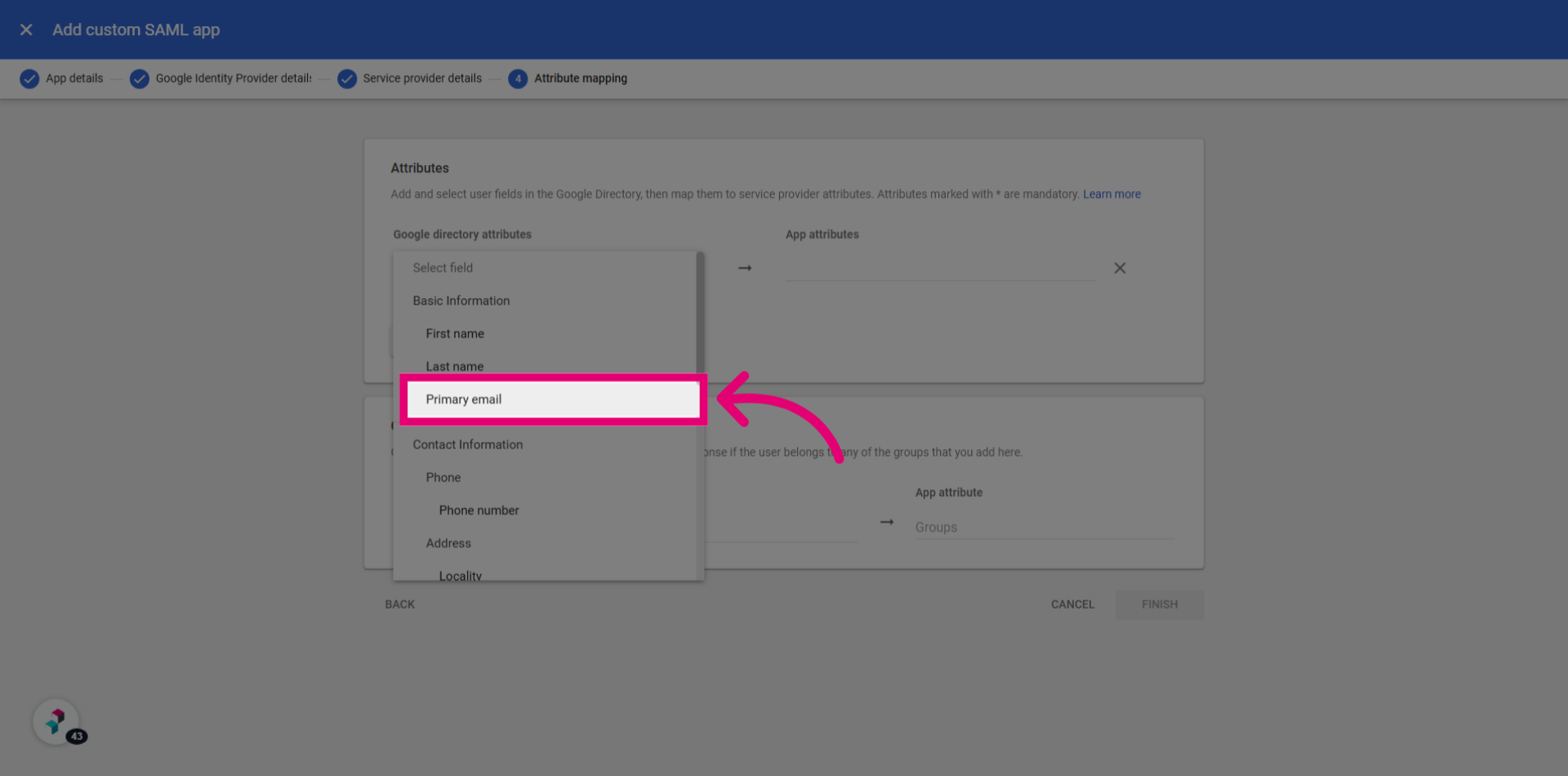Click the Google directory attributes column label

tap(462, 234)
